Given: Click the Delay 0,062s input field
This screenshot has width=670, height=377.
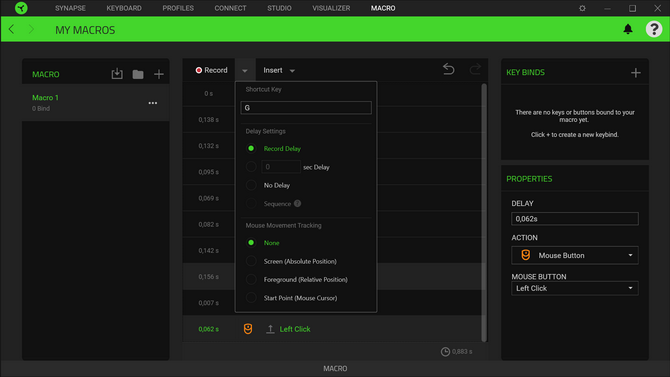Looking at the screenshot, I should (x=575, y=218).
